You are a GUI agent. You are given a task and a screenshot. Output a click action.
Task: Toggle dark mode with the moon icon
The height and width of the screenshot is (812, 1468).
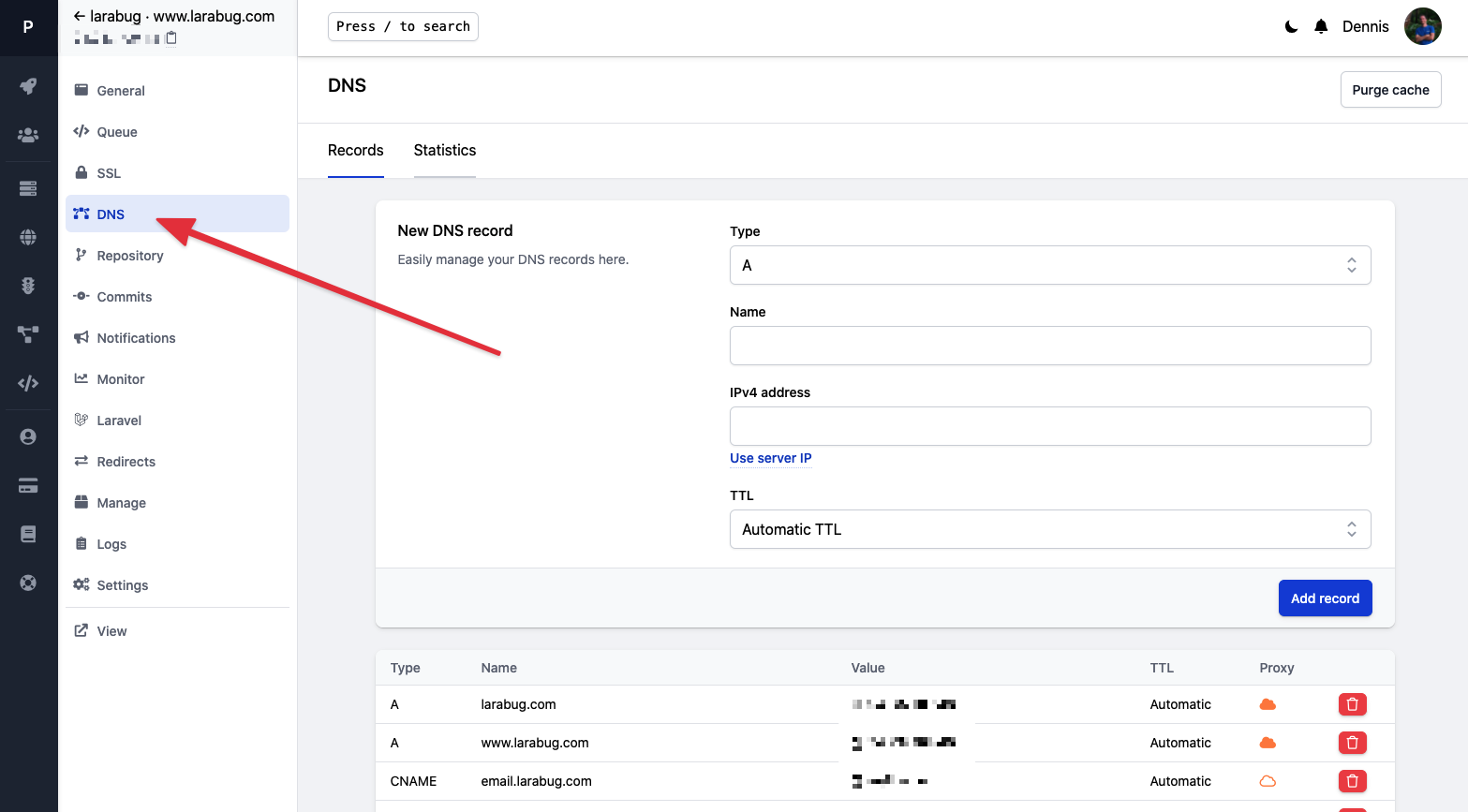(x=1291, y=26)
